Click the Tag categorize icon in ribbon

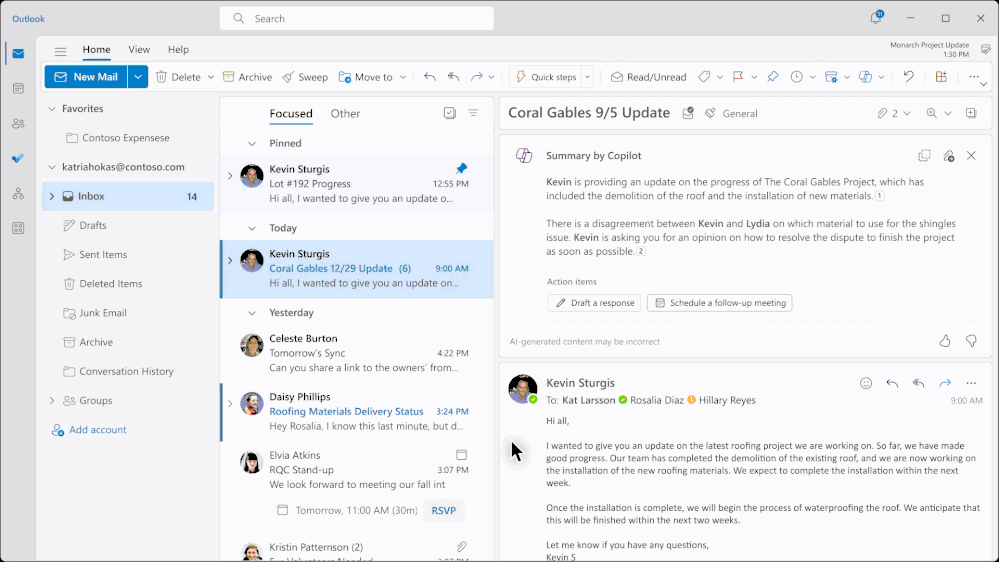[704, 77]
